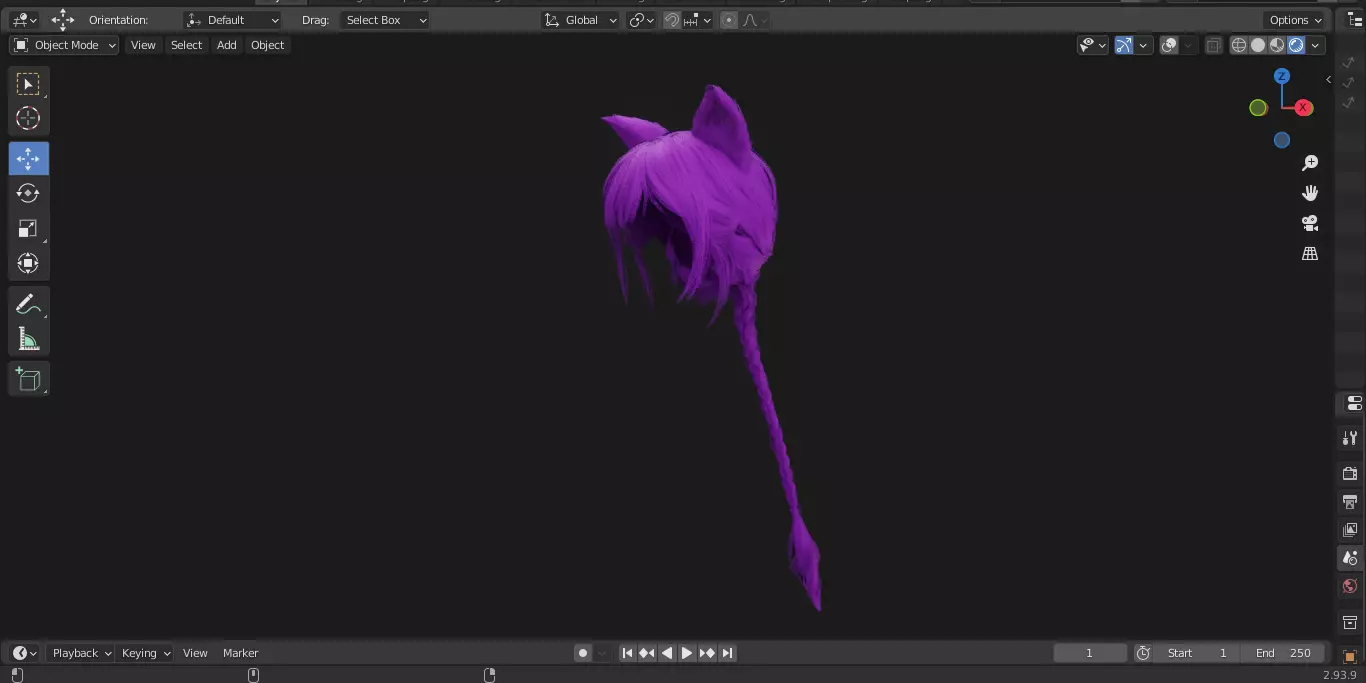Open the 3D viewport editor type dropdown
The width and height of the screenshot is (1366, 683).
coord(24,20)
